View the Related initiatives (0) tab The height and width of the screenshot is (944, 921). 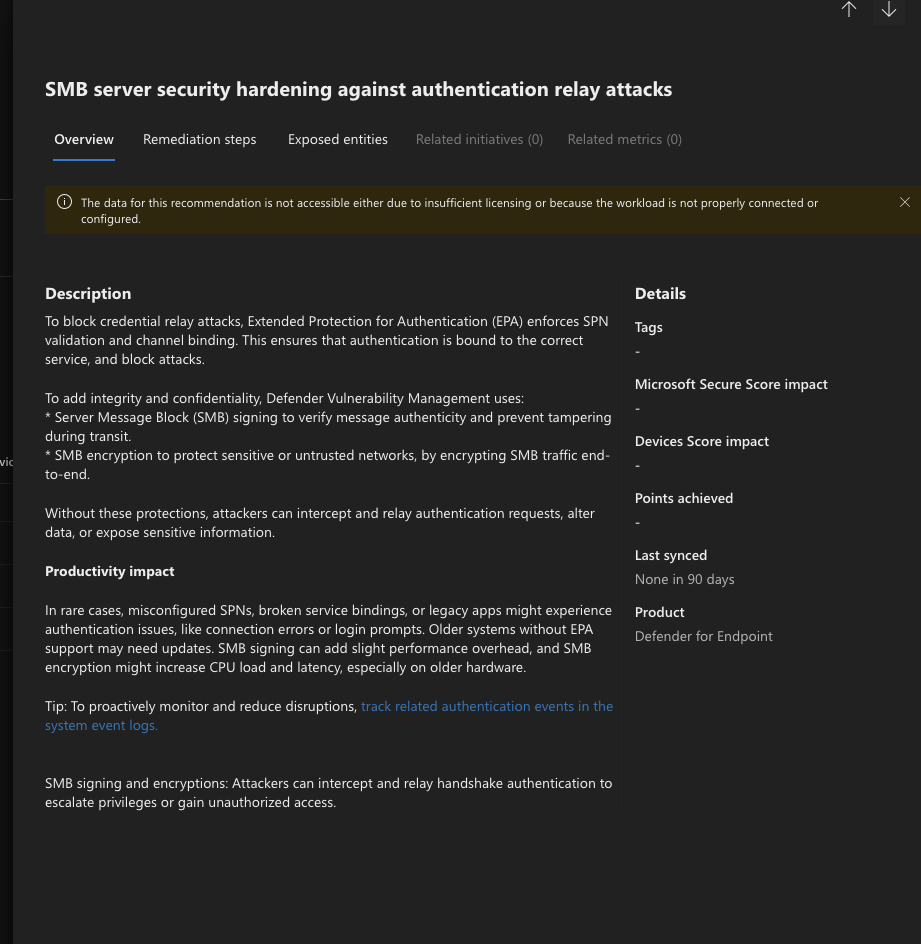(x=479, y=139)
